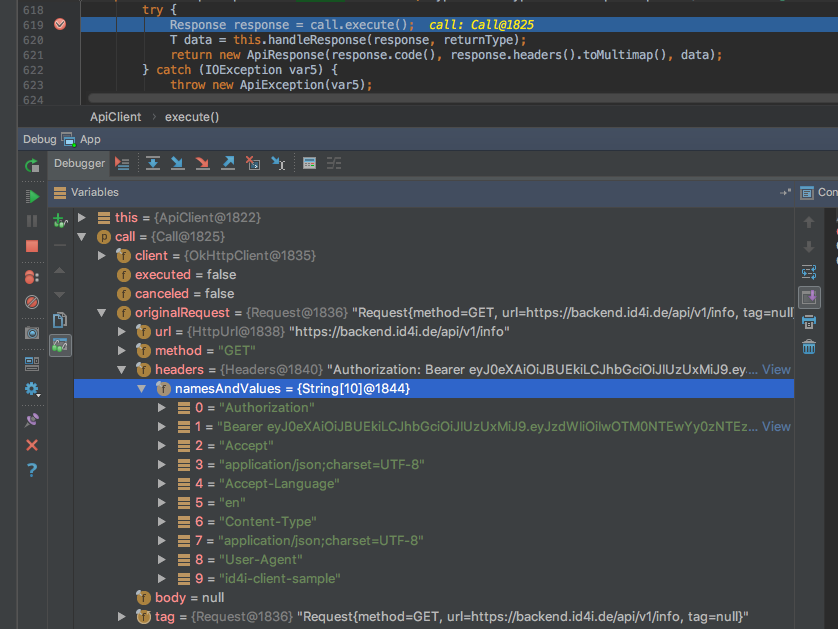
Task: Resume program with the green play icon
Action: coord(32,196)
